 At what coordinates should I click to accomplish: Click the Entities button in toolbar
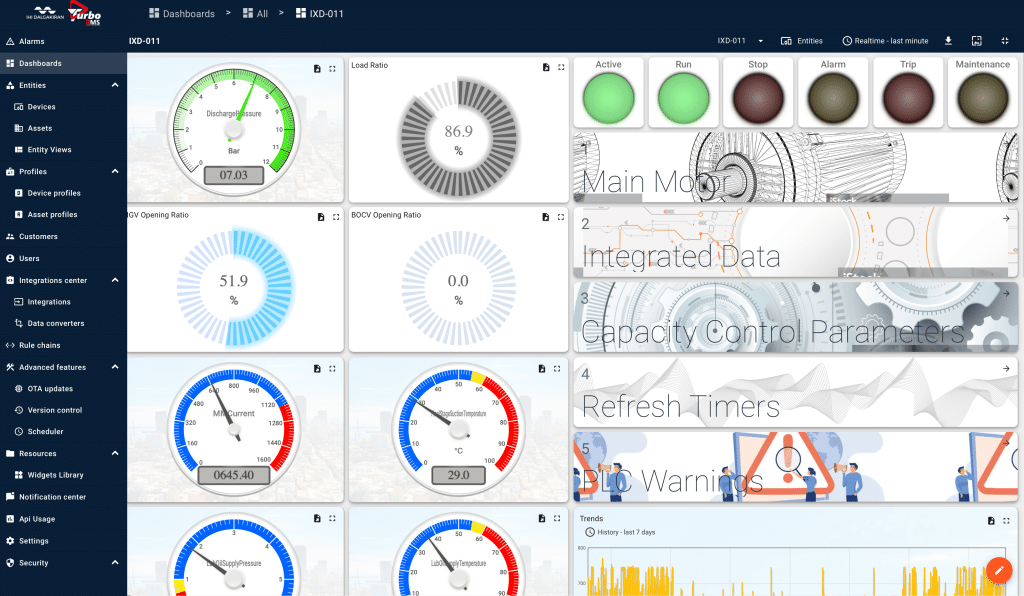(802, 41)
